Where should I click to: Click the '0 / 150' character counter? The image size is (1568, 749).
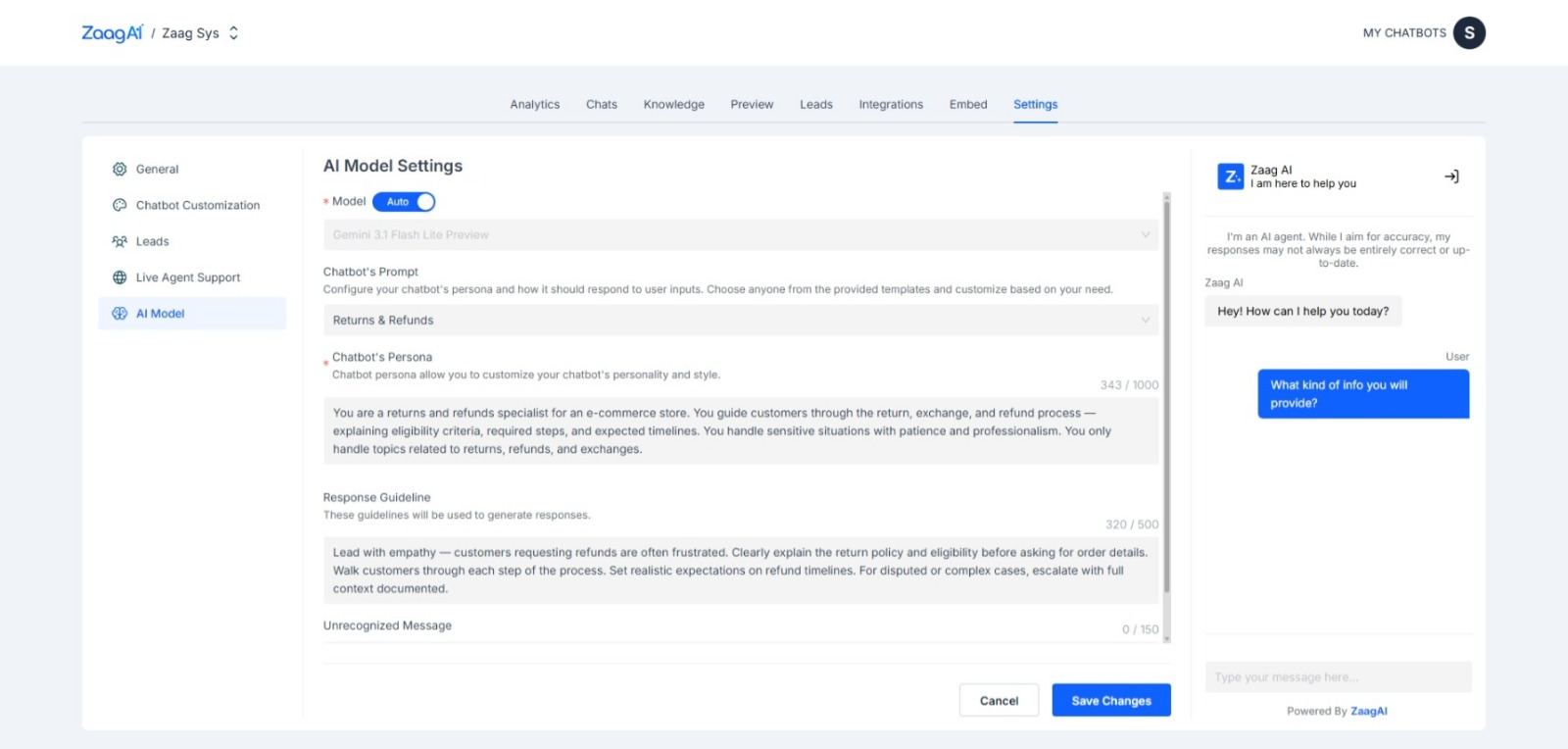tap(1141, 630)
